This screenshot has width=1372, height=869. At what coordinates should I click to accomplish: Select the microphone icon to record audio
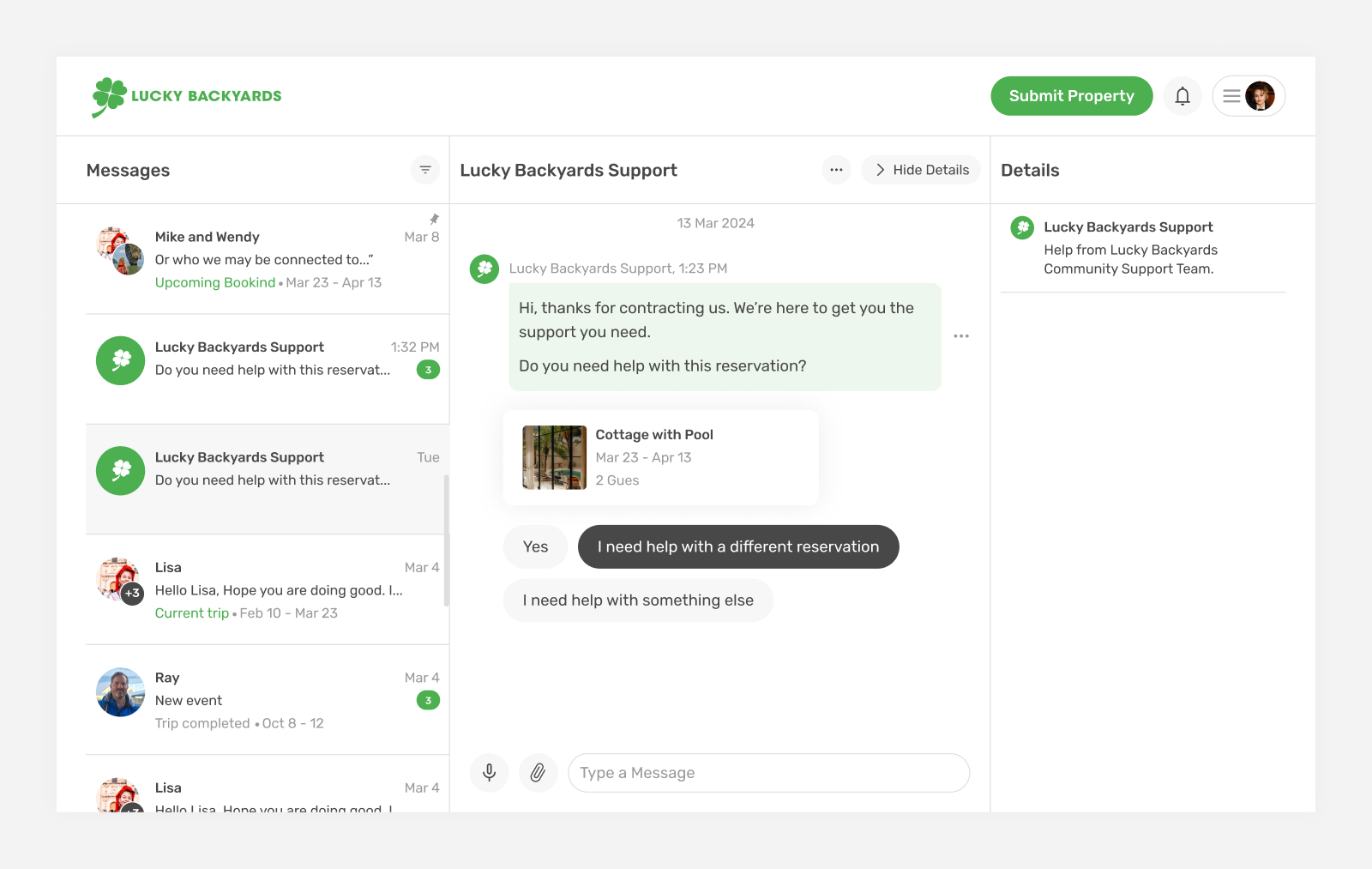point(489,772)
